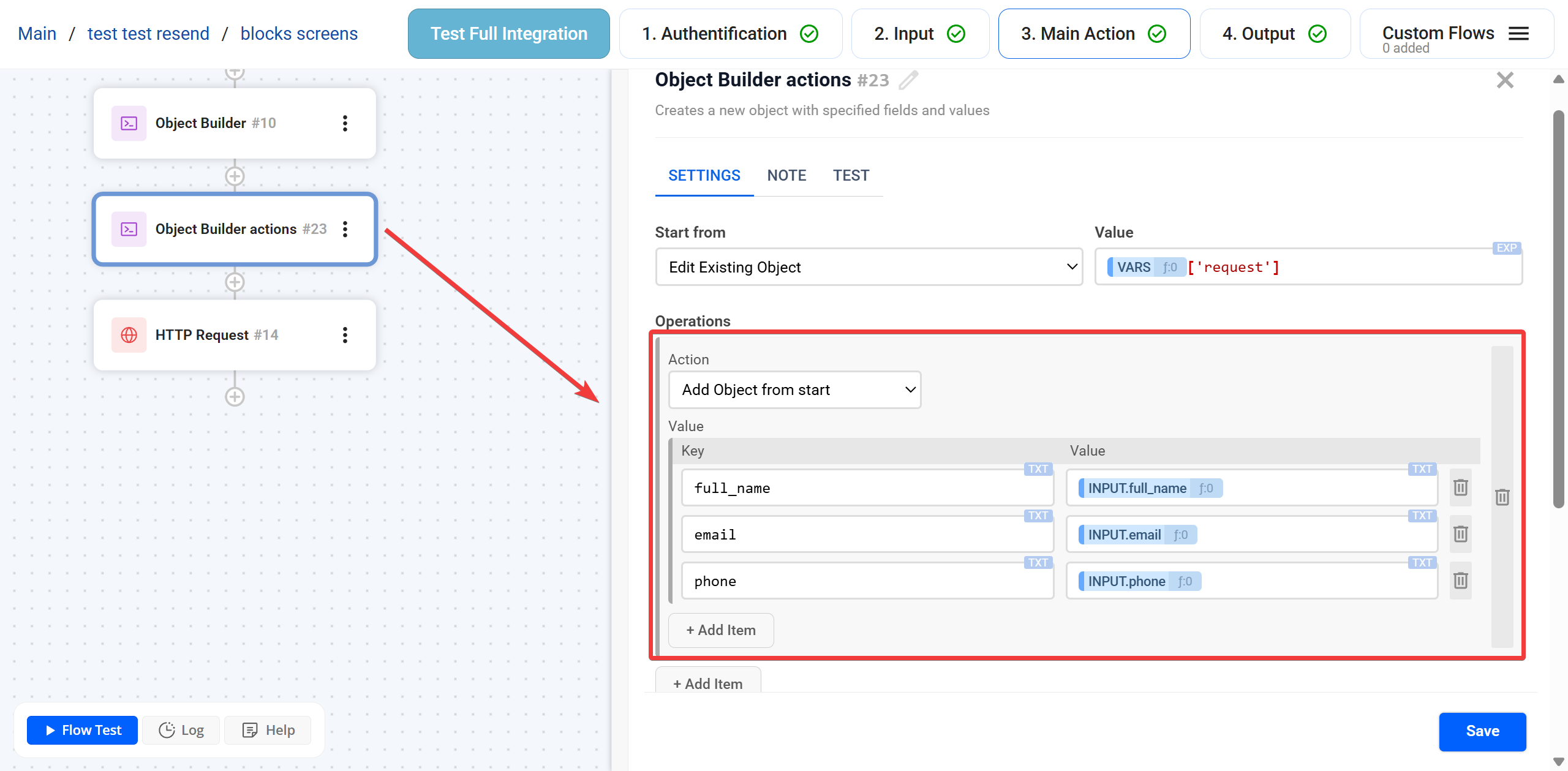Switch to the TEST tab
The width and height of the screenshot is (1568, 771).
pyautogui.click(x=851, y=176)
